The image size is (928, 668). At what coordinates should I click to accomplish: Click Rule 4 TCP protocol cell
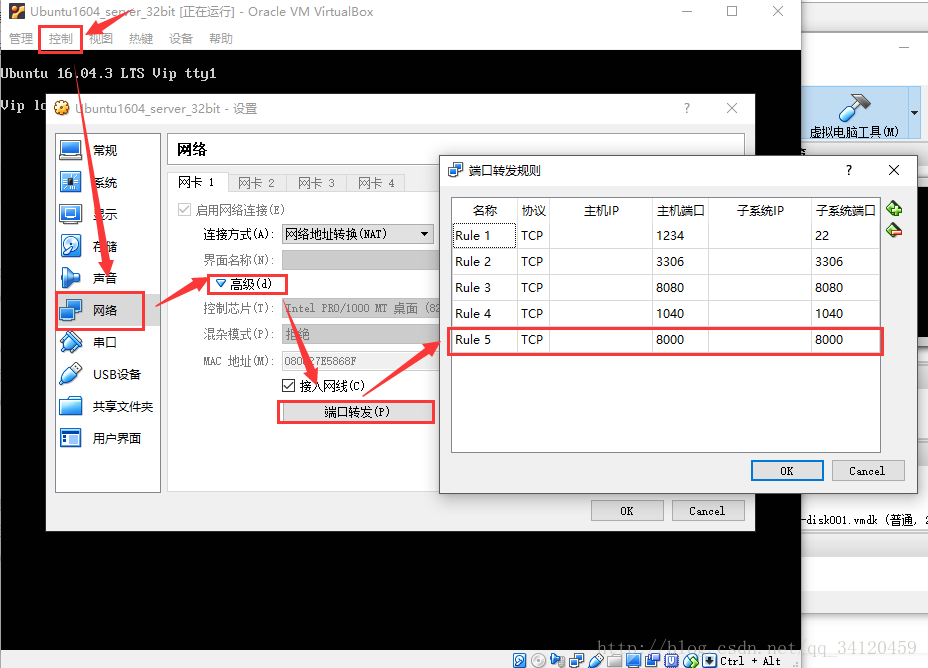(x=533, y=314)
